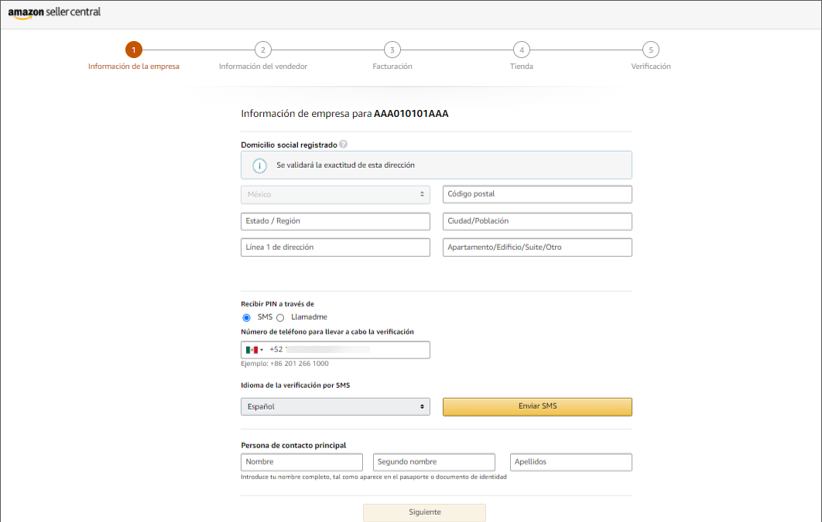Screen dimensions: 822x522
Task: Click the AAA010101AAA company identifier text
Action: (411, 114)
